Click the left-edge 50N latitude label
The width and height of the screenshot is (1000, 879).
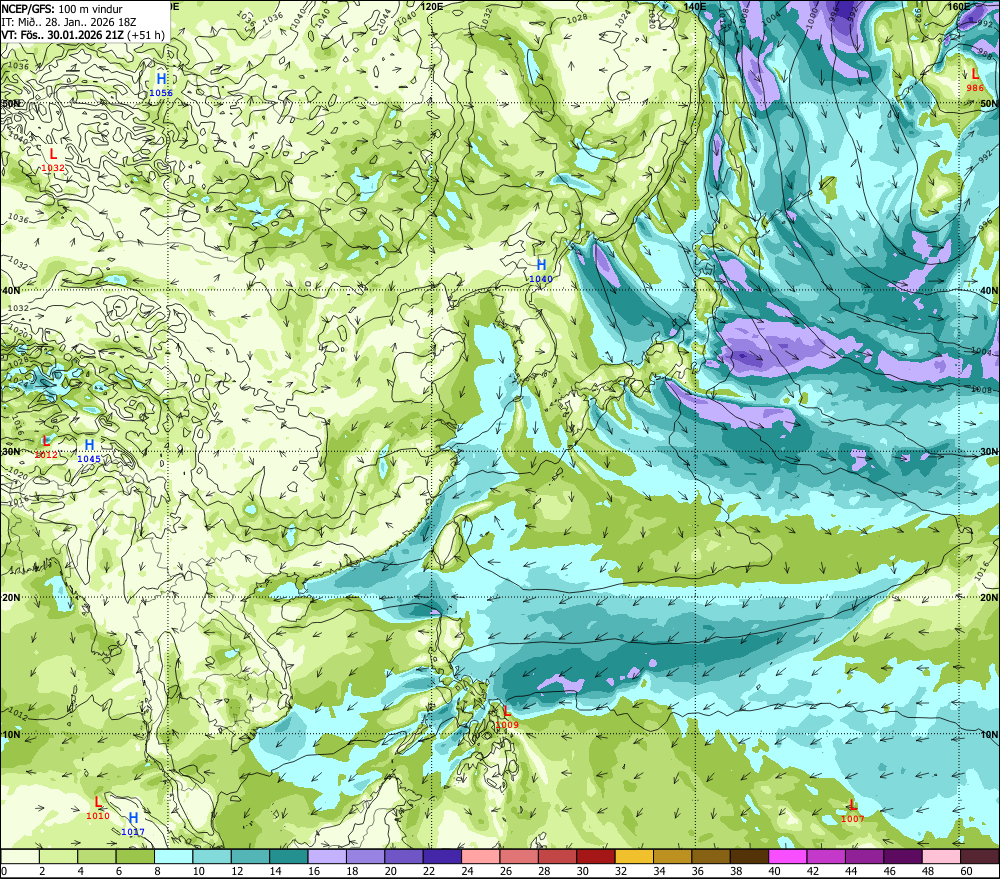(x=10, y=103)
